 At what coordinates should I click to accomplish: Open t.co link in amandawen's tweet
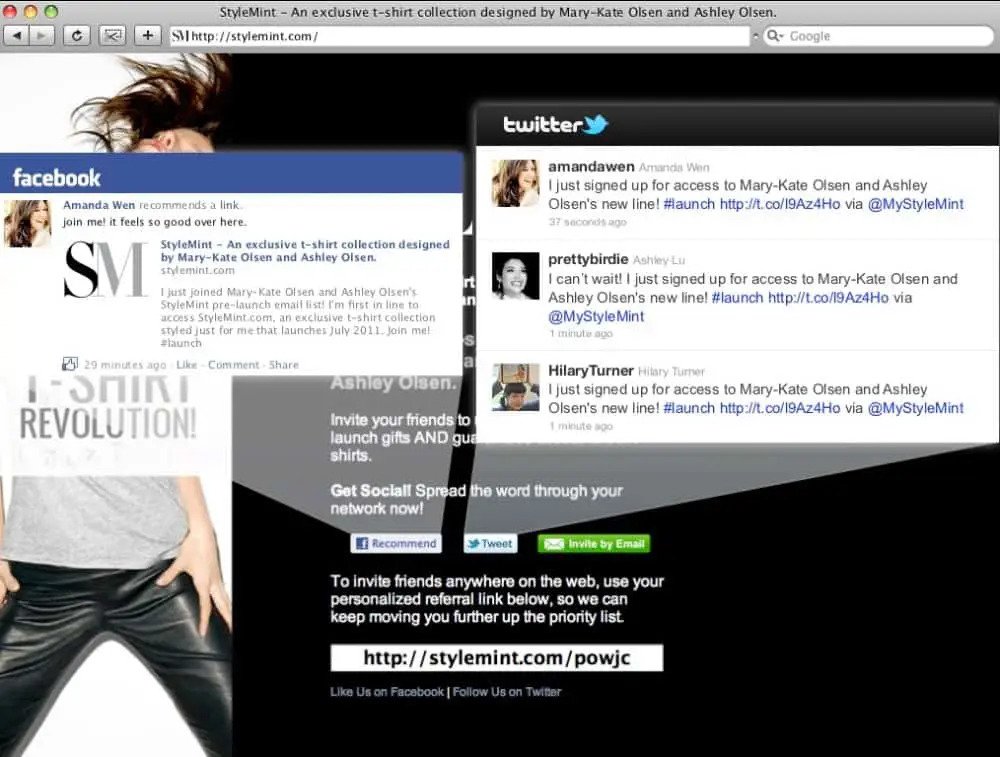click(x=780, y=204)
